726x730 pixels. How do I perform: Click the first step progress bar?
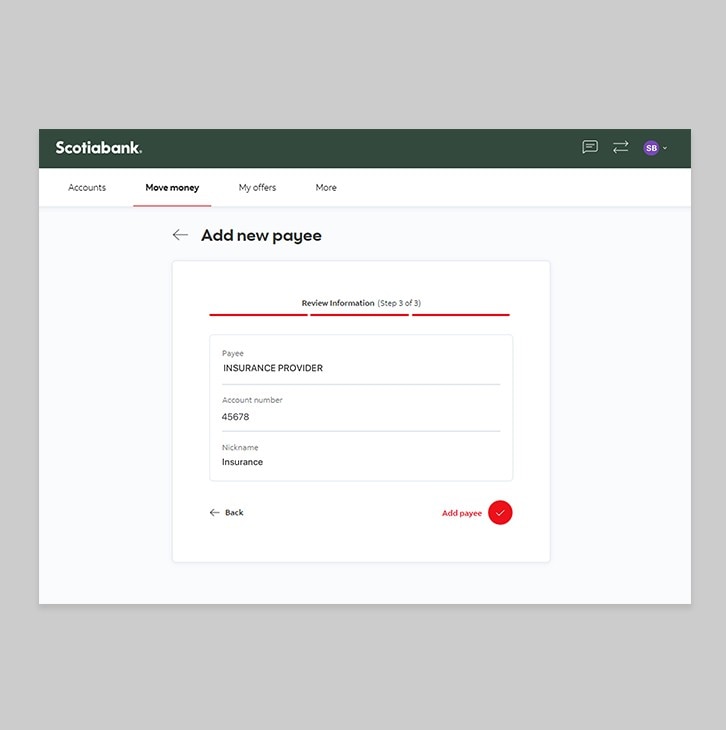point(258,315)
